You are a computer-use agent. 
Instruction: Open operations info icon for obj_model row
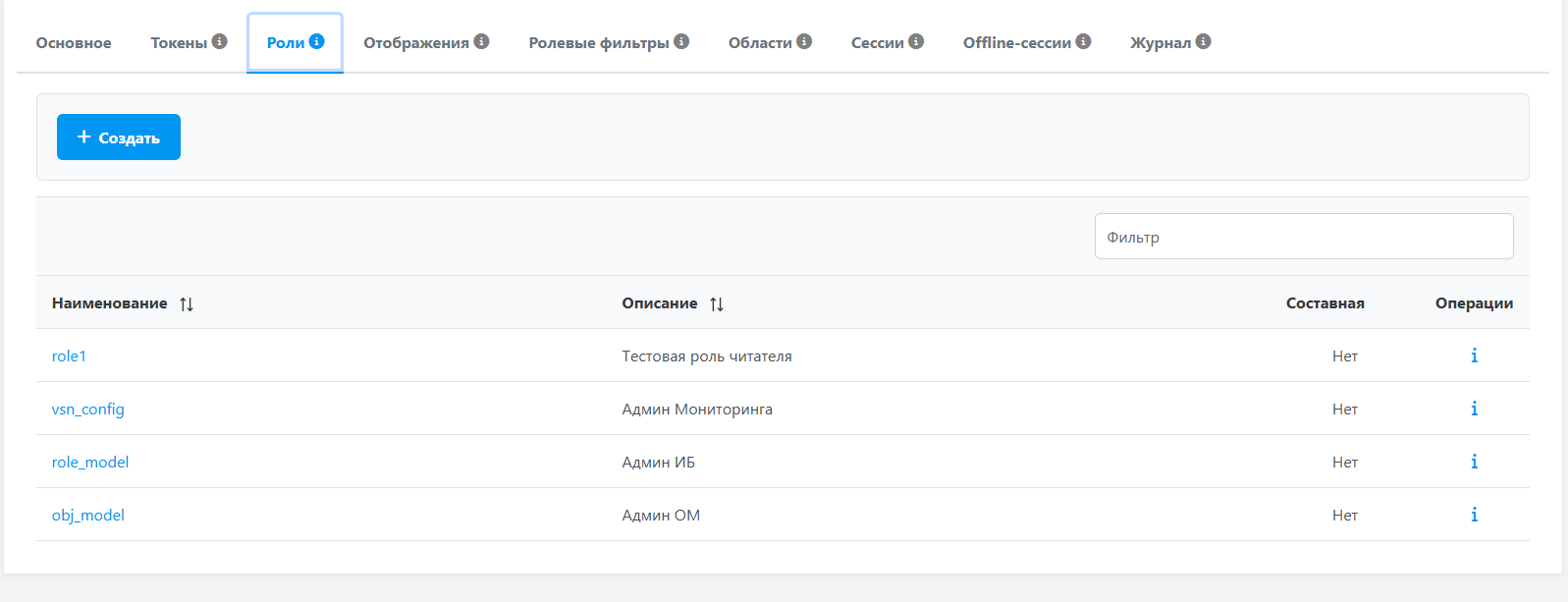pyautogui.click(x=1474, y=515)
